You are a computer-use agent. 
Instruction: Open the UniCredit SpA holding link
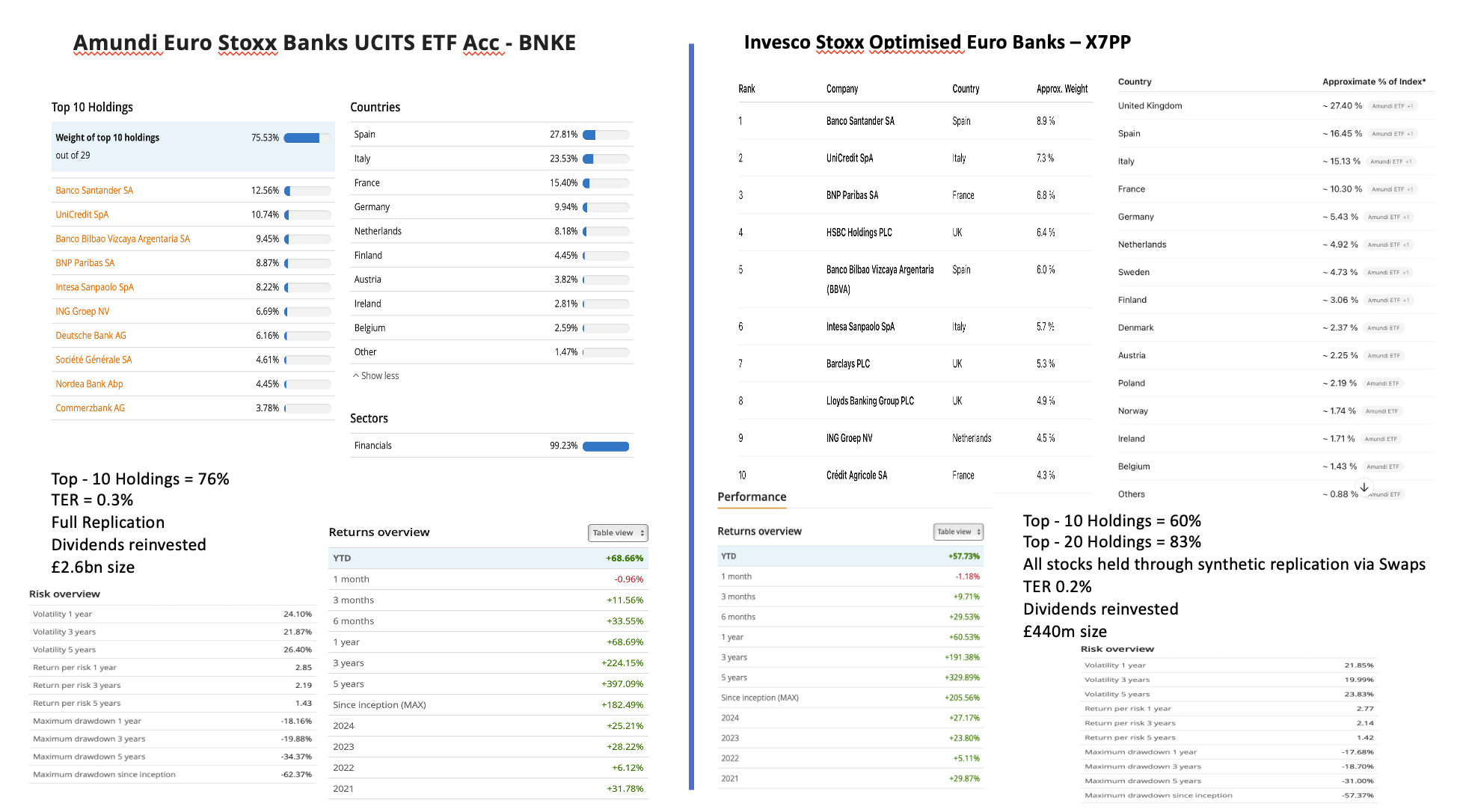tap(82, 215)
